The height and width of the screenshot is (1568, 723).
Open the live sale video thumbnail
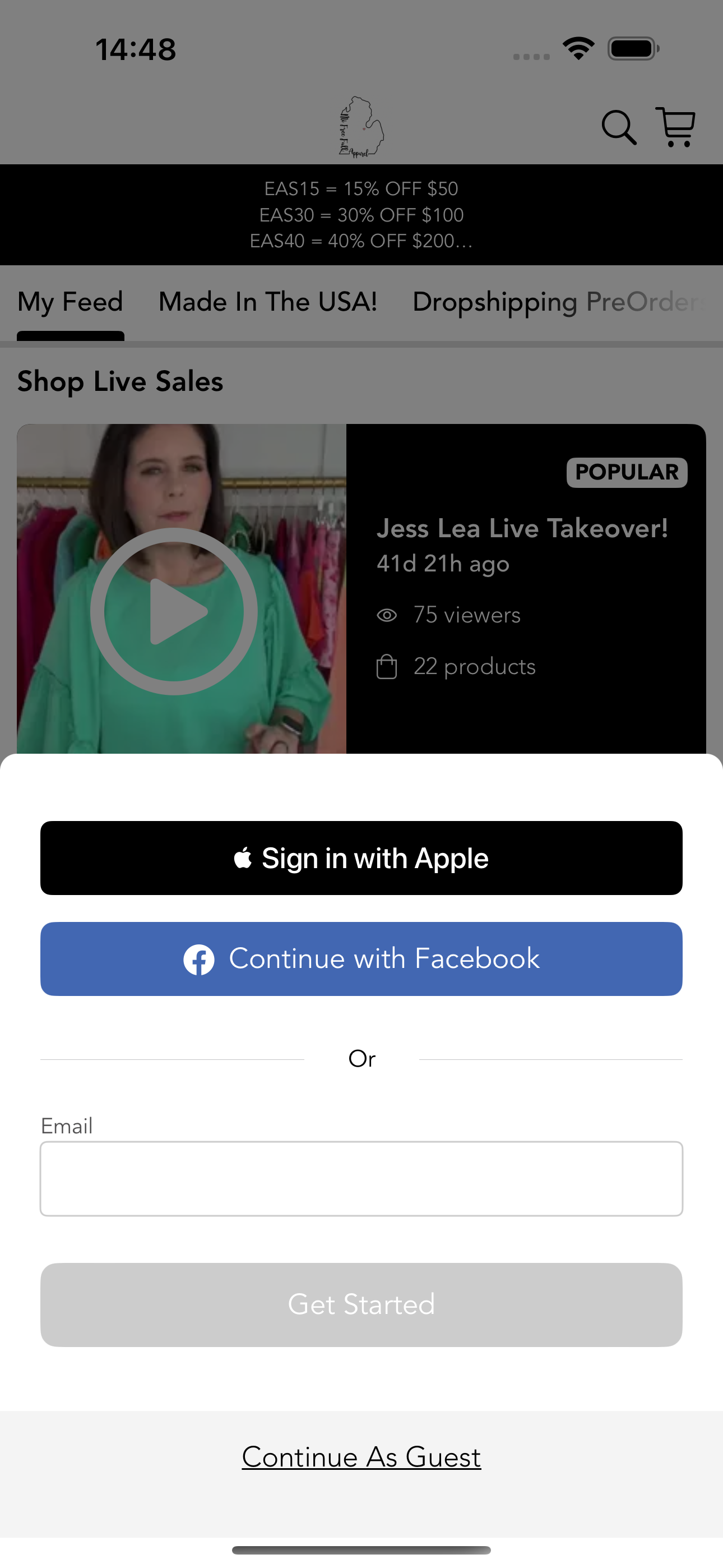click(x=182, y=589)
